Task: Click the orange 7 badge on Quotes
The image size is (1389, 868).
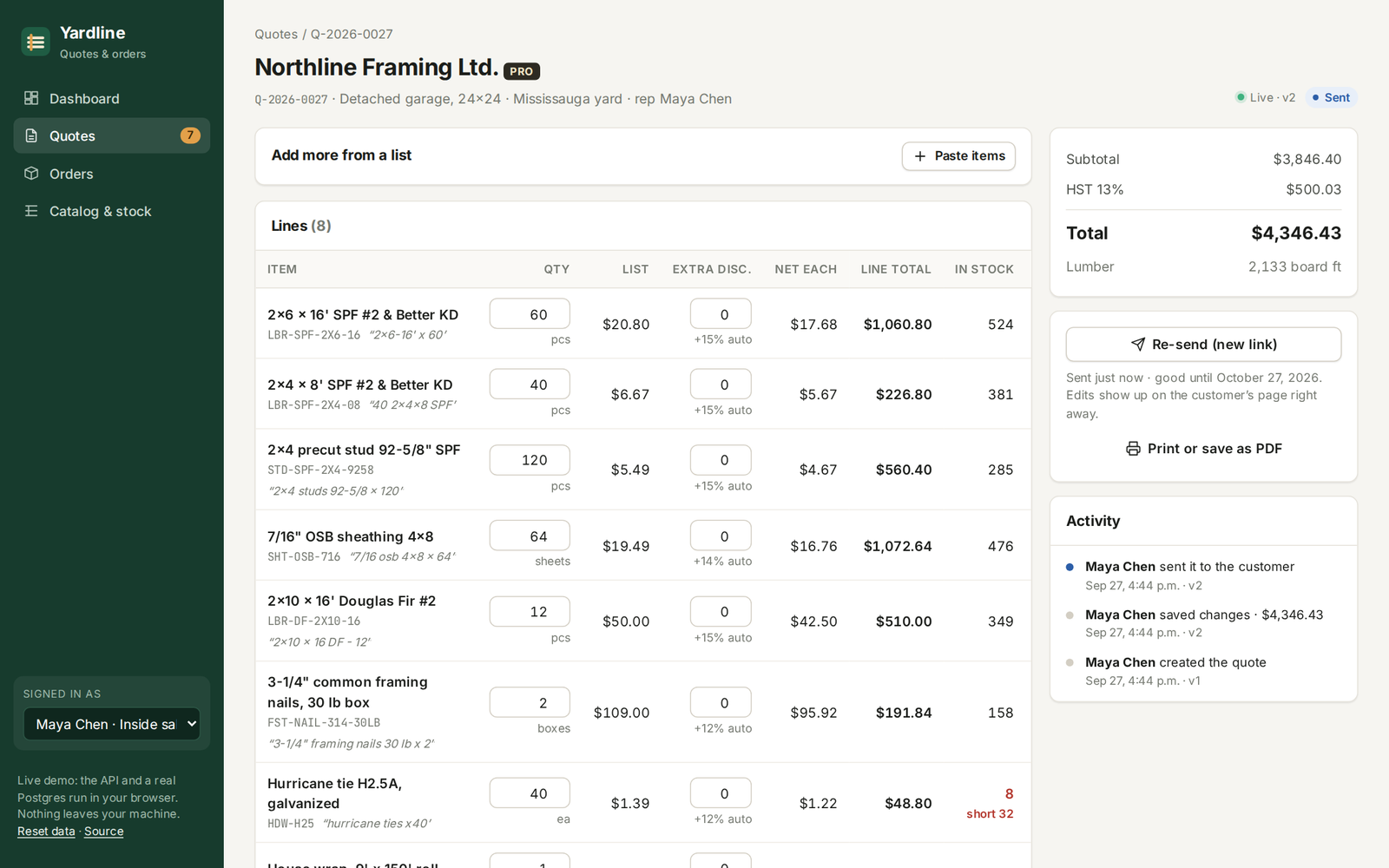Action: (190, 135)
